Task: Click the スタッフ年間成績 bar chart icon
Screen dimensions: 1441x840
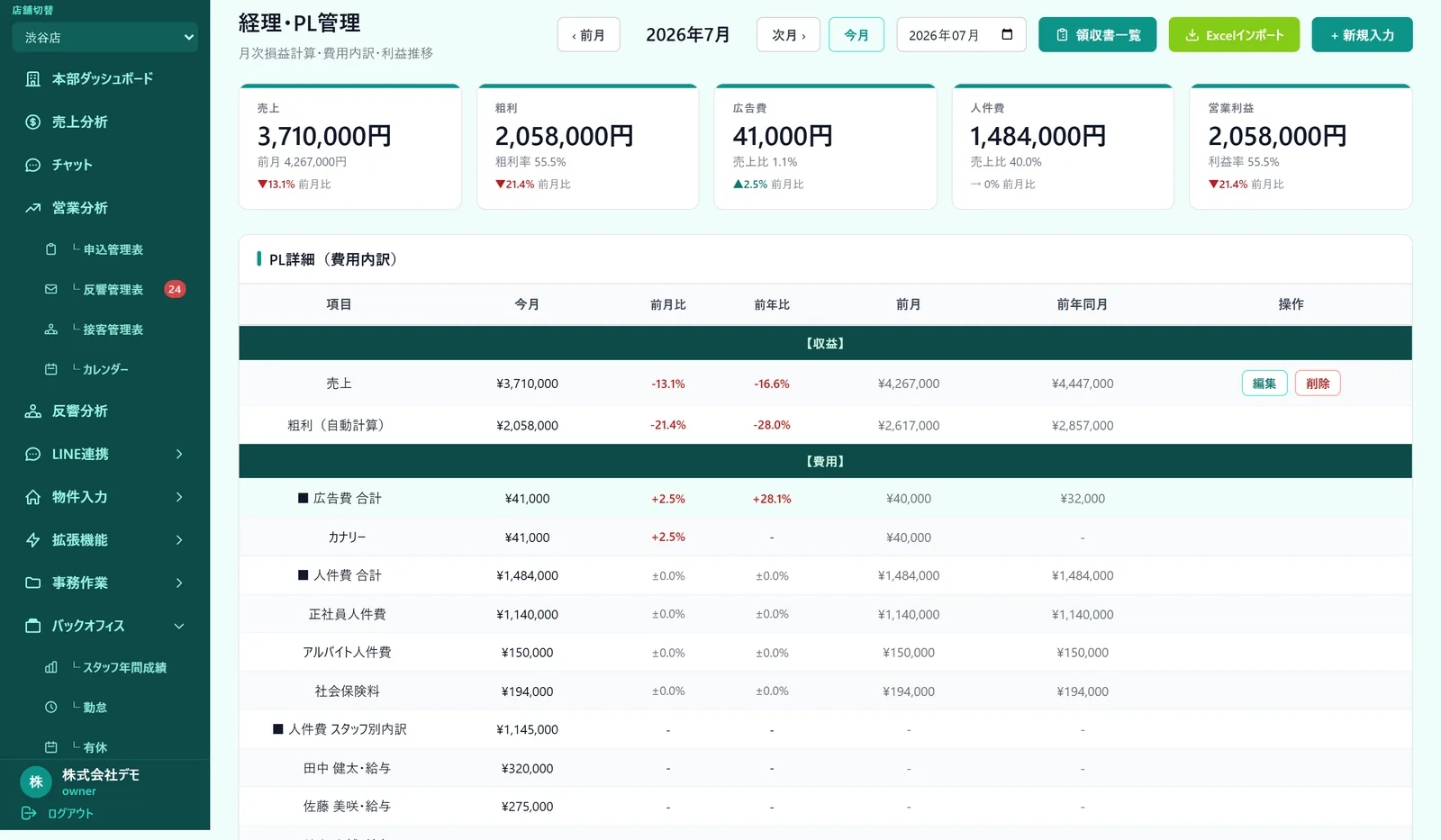Action: pyautogui.click(x=51, y=667)
